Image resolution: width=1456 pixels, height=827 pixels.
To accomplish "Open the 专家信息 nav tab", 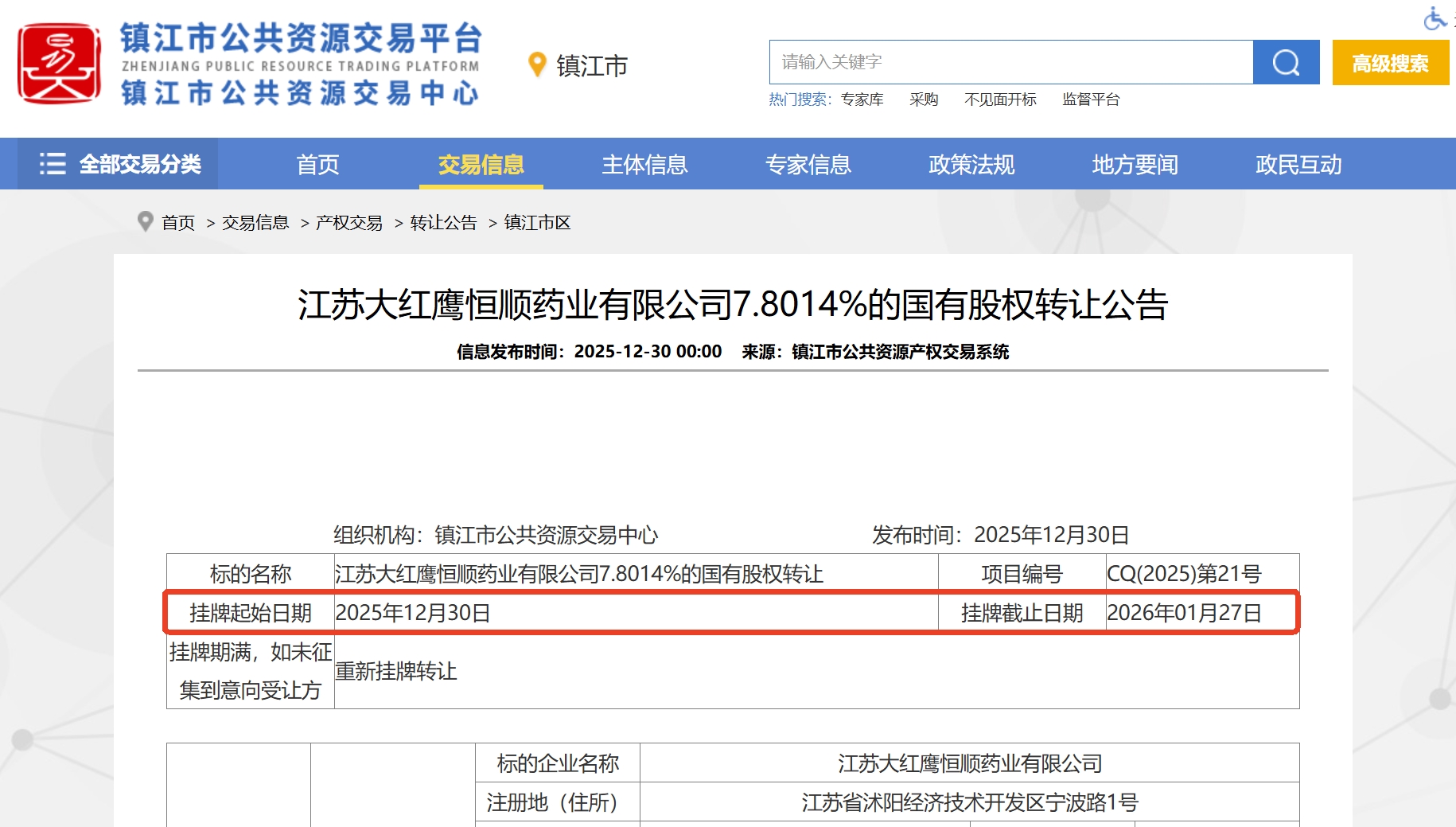I will [808, 165].
